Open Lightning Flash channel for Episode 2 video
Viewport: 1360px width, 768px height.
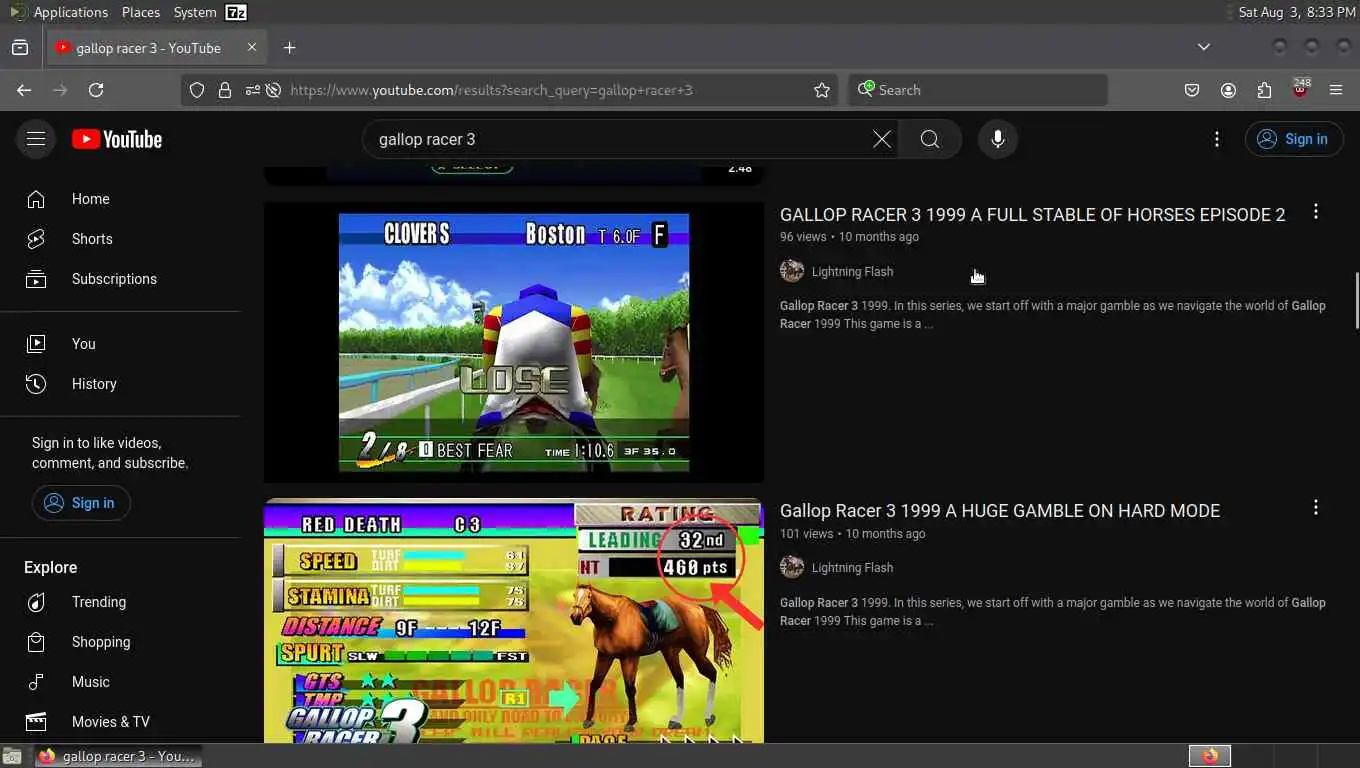pos(852,272)
